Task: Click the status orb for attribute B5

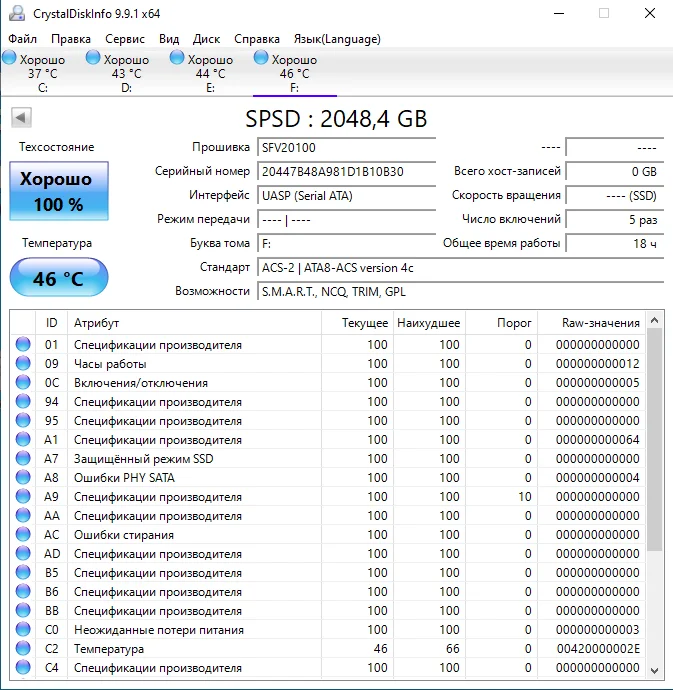Action: click(x=23, y=572)
